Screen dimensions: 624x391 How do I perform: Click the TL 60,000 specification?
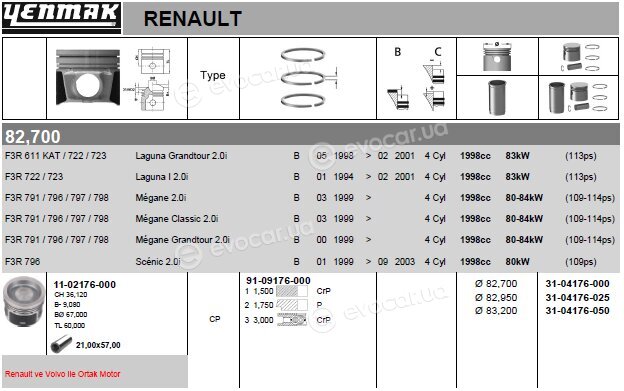click(70, 325)
